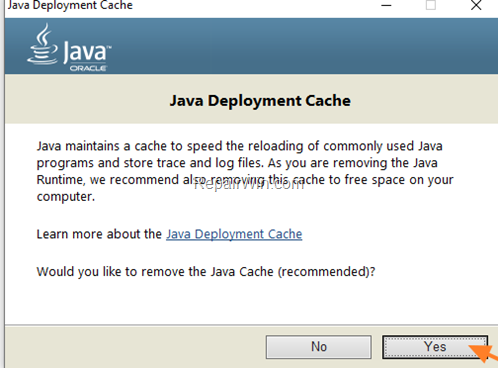Click the paragraph starting 'Java maintains a cache'

pyautogui.click(x=245, y=171)
